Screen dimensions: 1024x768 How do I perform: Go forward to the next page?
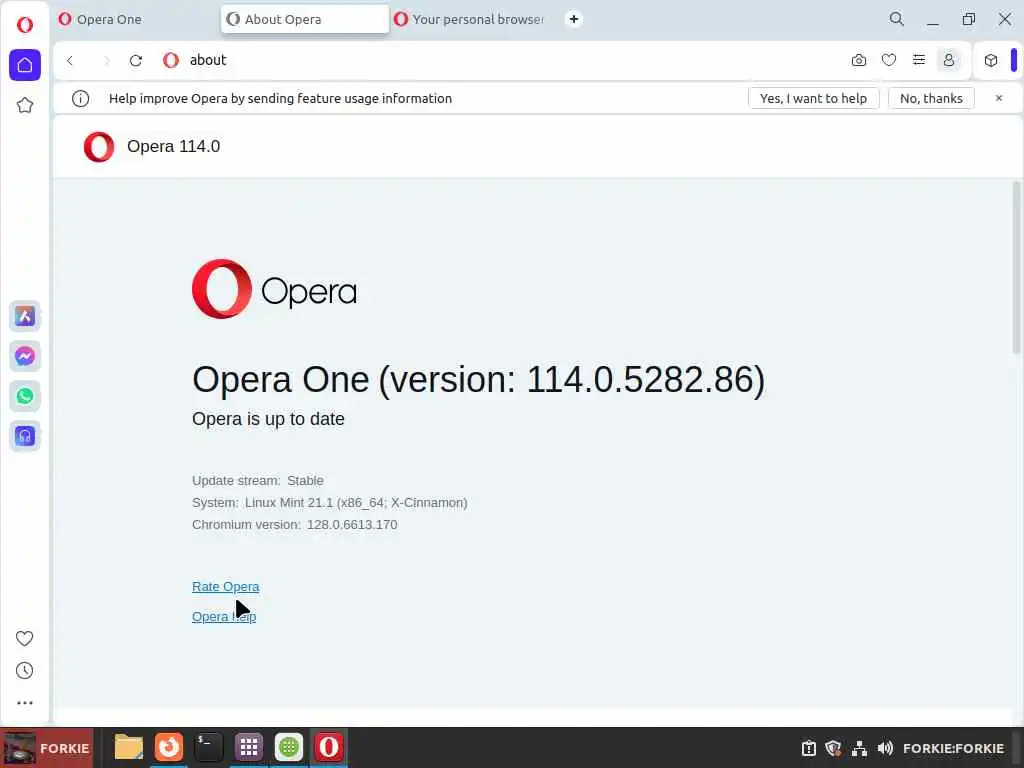click(106, 60)
